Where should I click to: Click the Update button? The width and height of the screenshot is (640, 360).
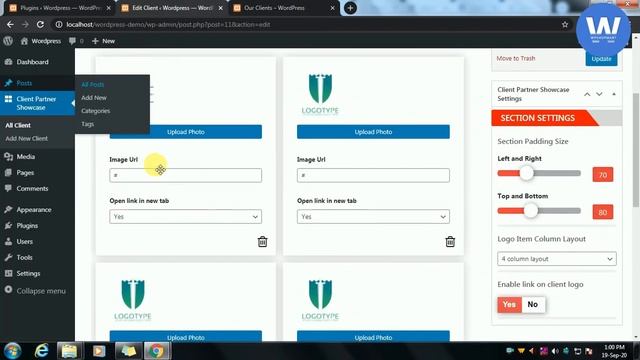pos(601,59)
